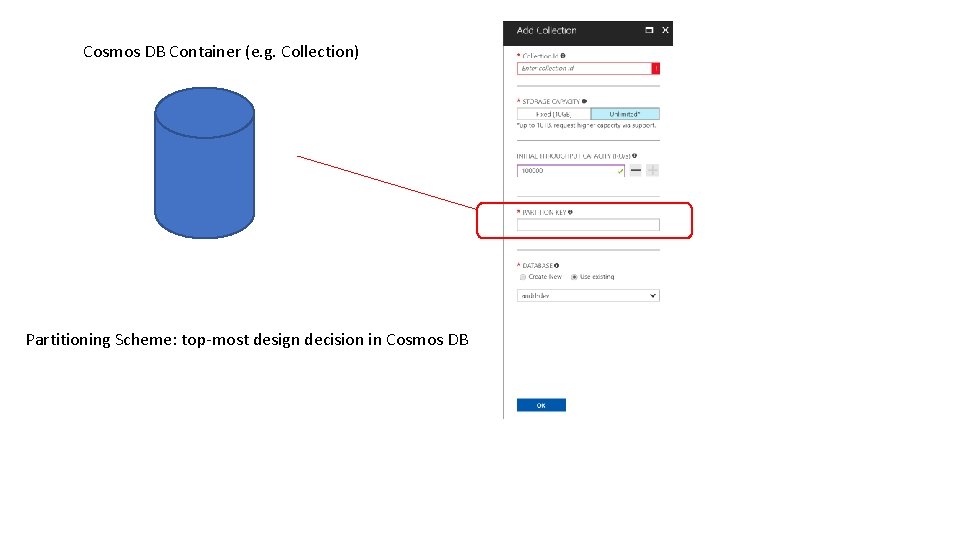The height and width of the screenshot is (540, 960).
Task: Click the Database info icon
Action: 556,266
